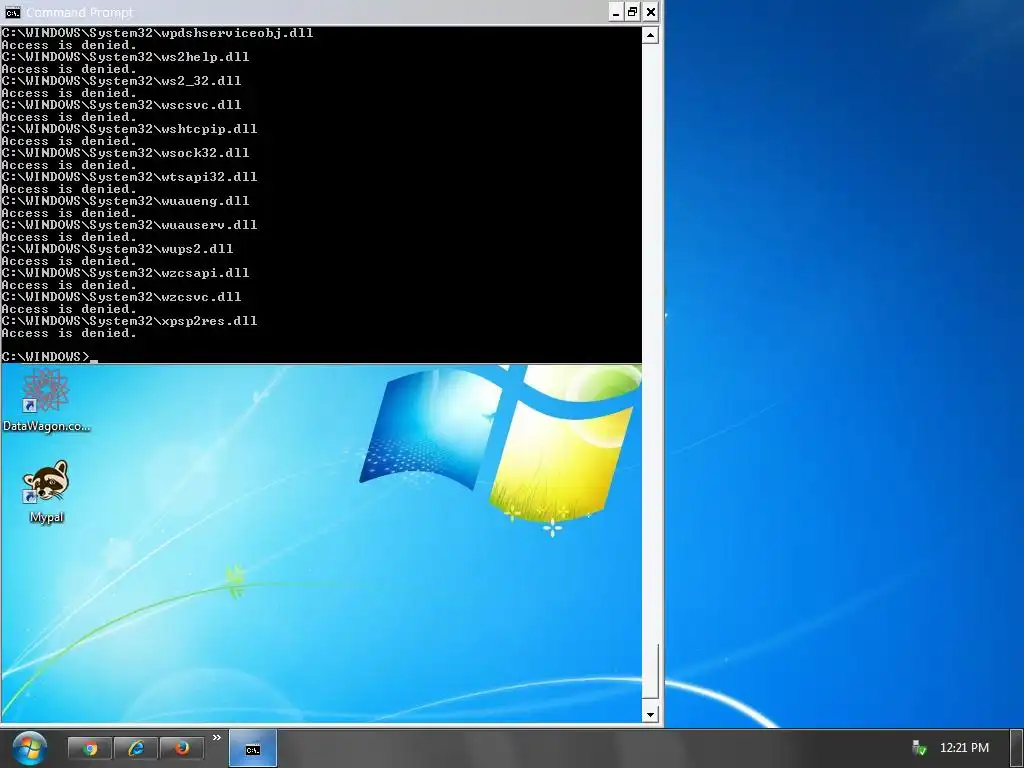Click the wuauserv.dll path line
This screenshot has height=768, width=1024.
(129, 225)
